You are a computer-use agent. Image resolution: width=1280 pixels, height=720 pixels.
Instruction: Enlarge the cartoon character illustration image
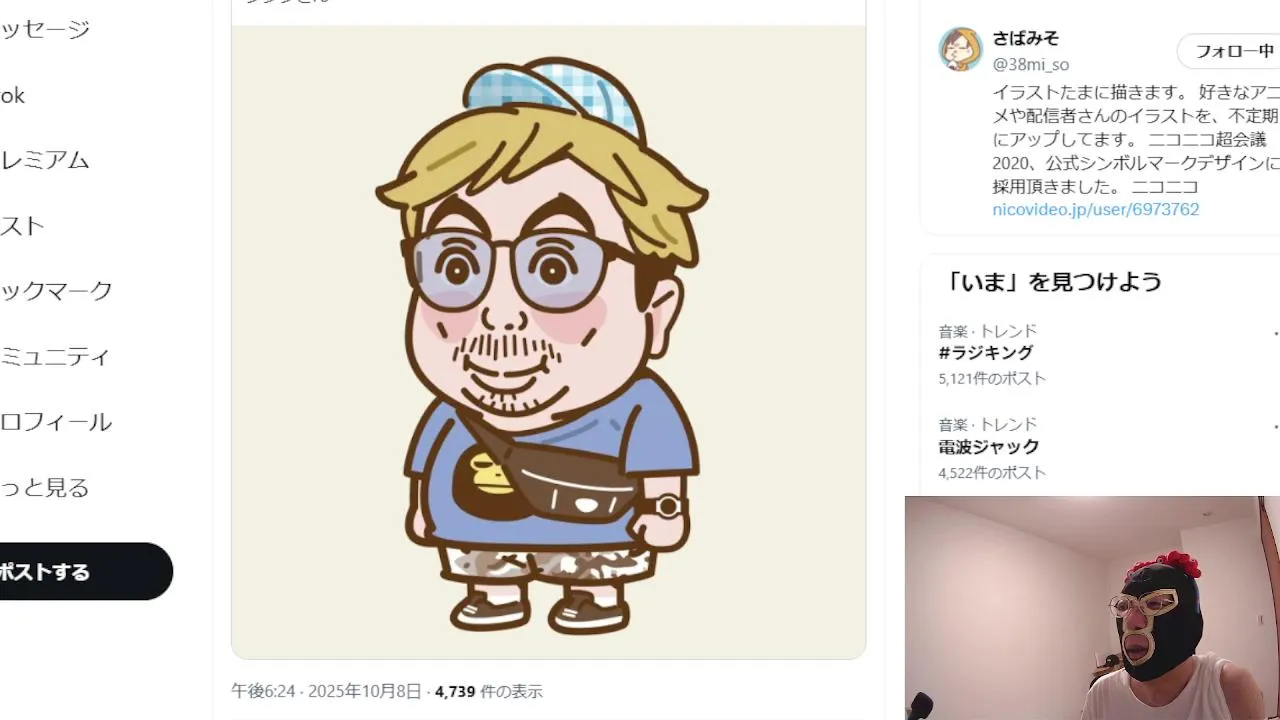[548, 342]
